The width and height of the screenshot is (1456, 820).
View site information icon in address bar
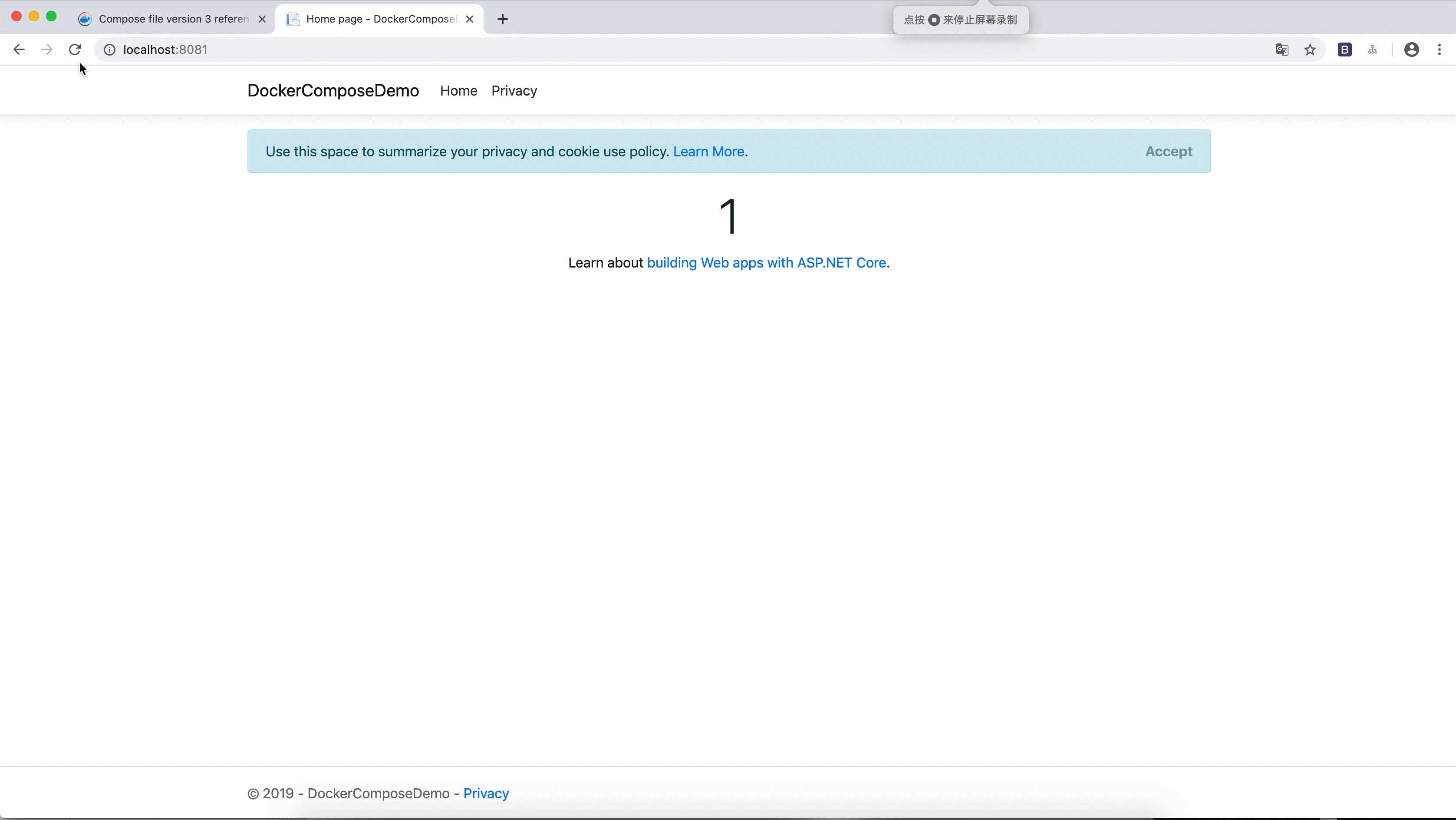(x=110, y=50)
